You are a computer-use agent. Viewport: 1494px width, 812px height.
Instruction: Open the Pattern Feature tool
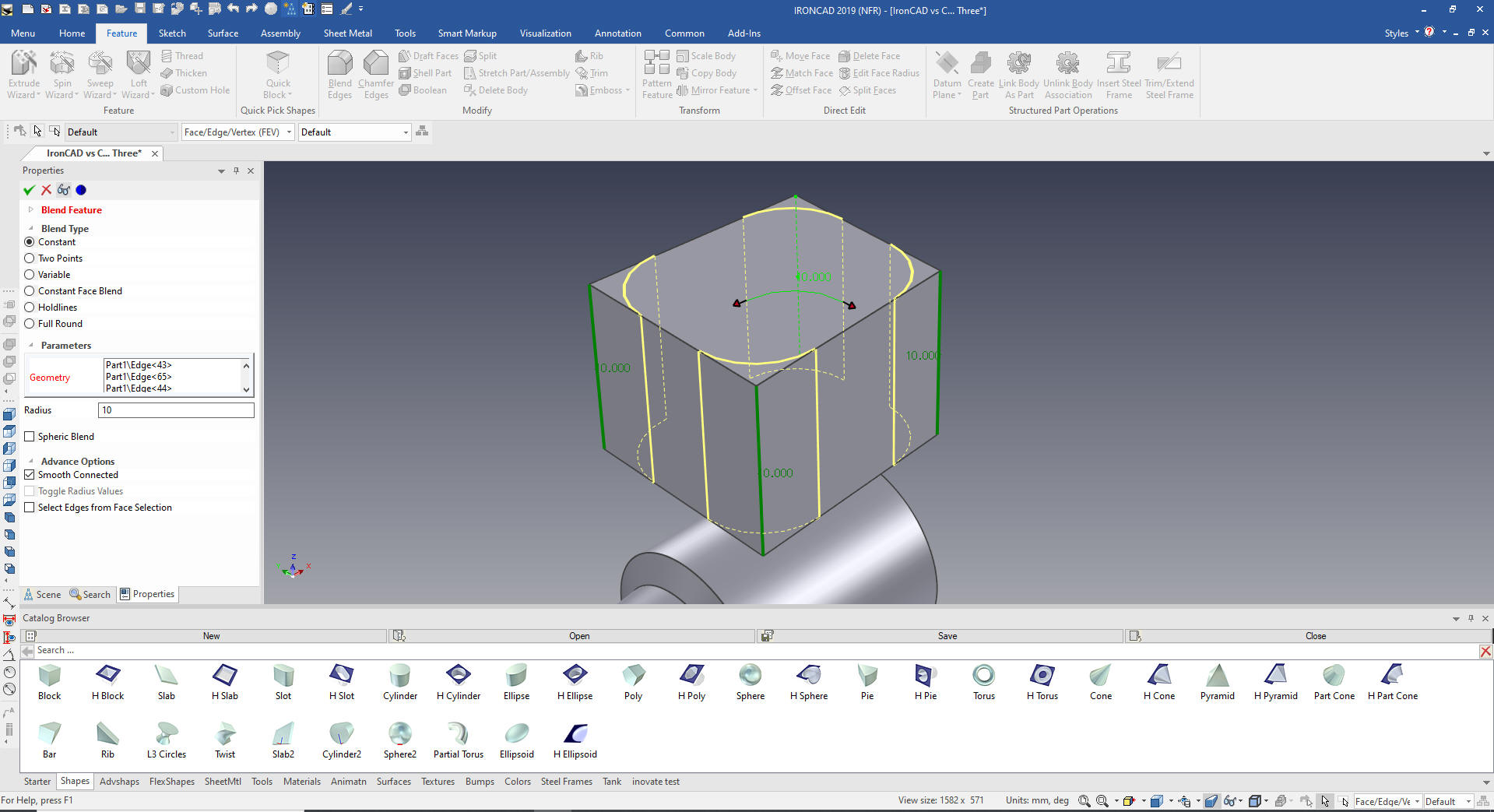[x=656, y=64]
